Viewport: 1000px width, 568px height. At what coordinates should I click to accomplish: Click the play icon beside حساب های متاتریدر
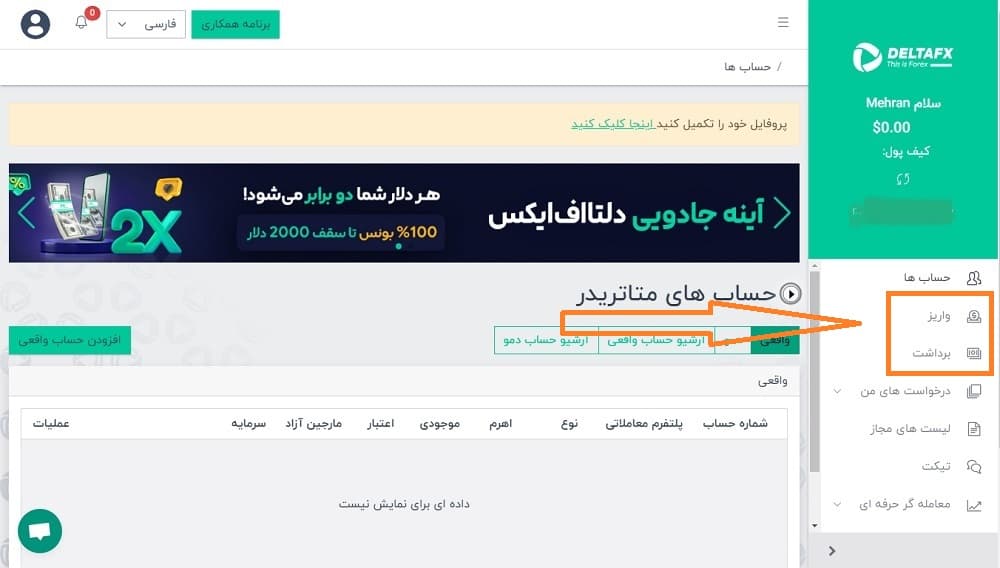[x=791, y=294]
